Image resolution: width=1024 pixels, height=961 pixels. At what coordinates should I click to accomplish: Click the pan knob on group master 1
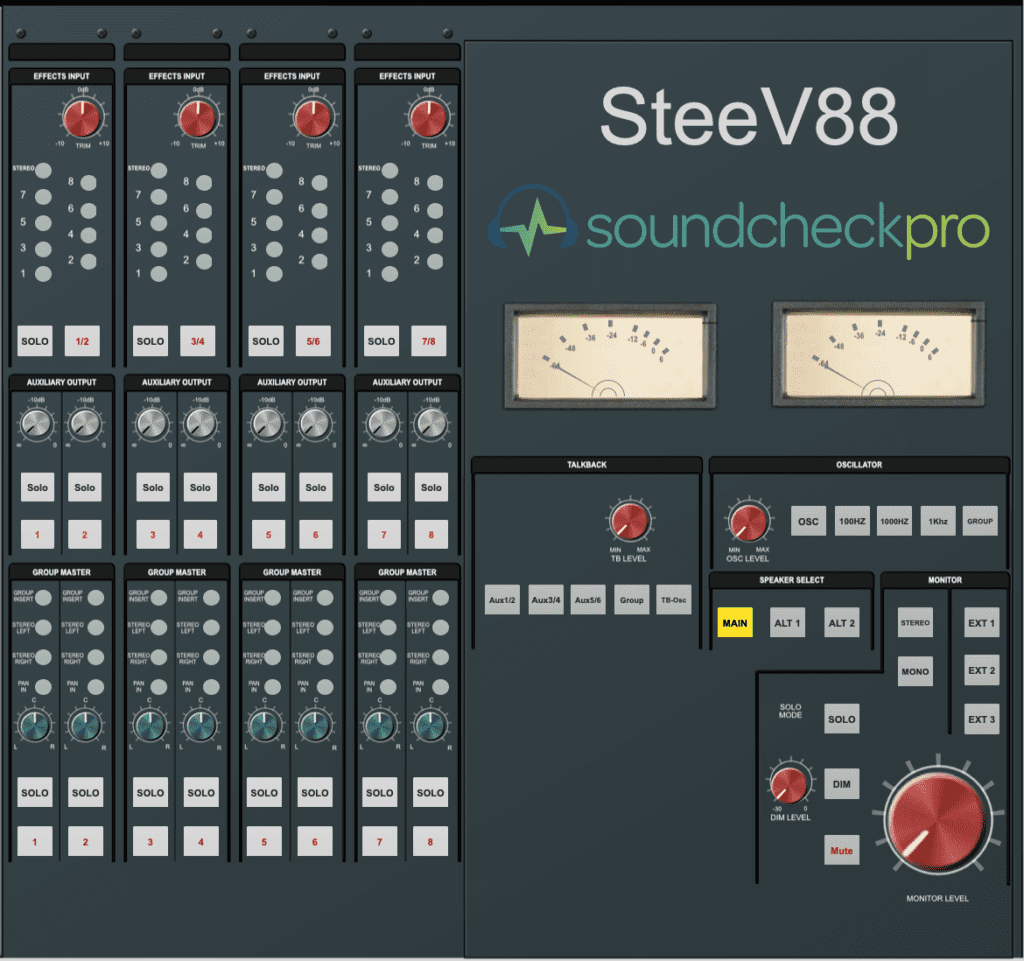coord(35,725)
